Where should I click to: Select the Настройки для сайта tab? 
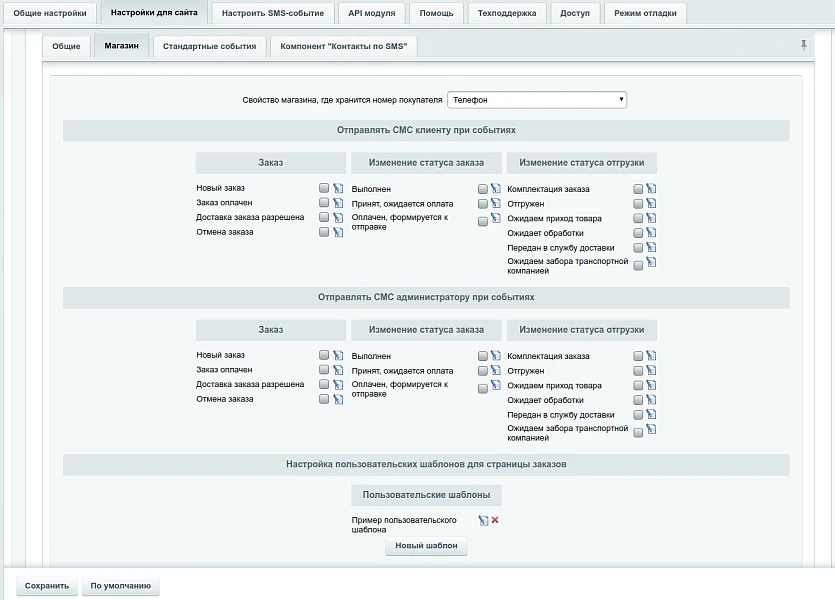pos(154,12)
